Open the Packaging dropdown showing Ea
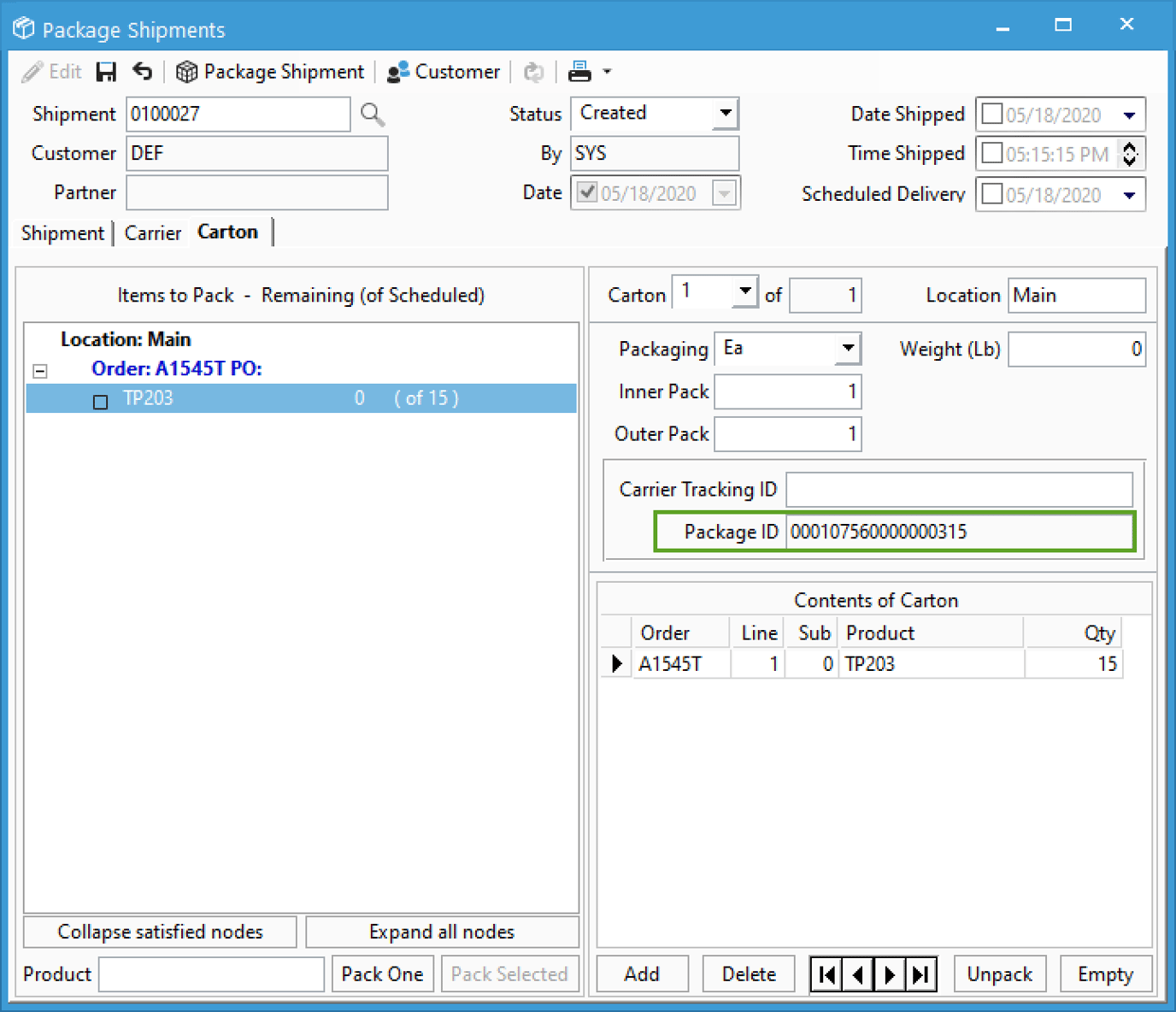The width and height of the screenshot is (1176, 1012). tap(847, 349)
